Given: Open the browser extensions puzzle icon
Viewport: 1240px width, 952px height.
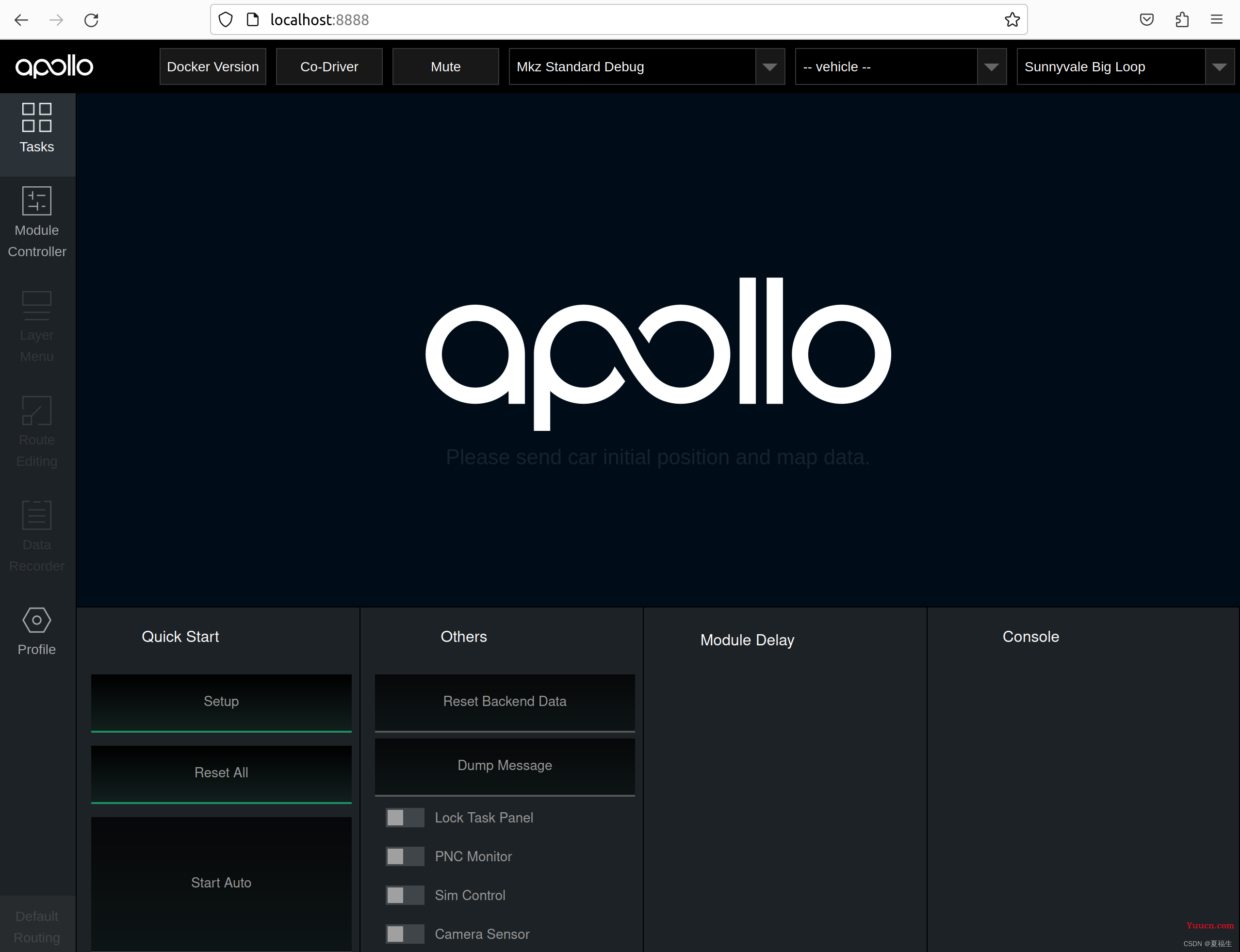Looking at the screenshot, I should point(1182,20).
